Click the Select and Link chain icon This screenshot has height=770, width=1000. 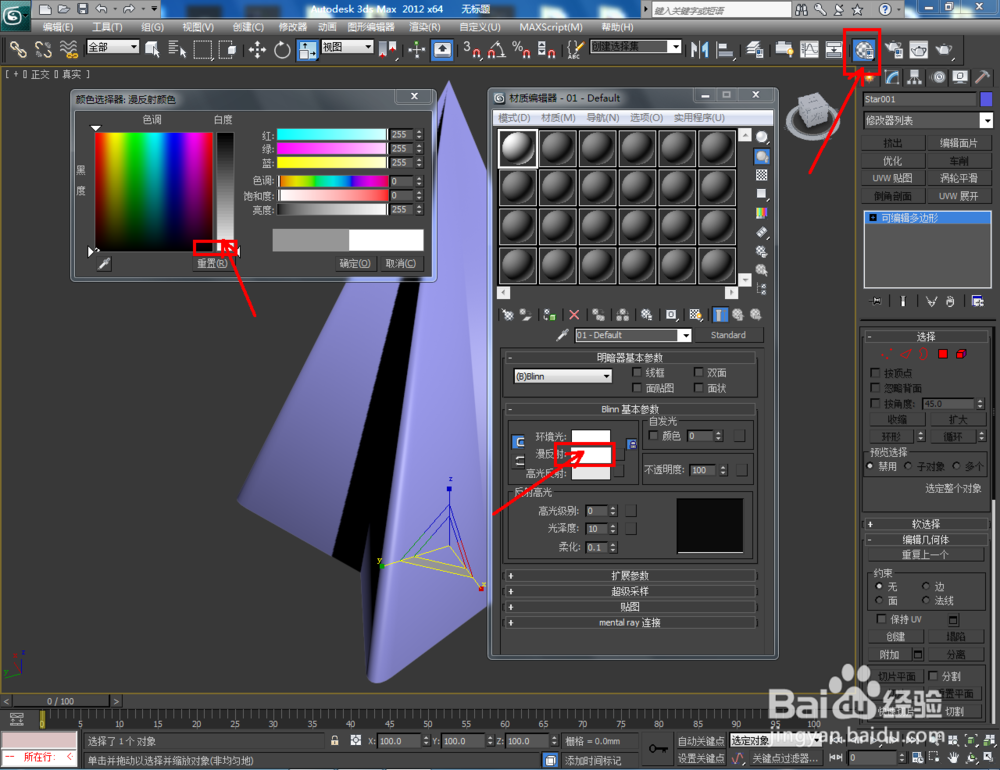tap(18, 50)
